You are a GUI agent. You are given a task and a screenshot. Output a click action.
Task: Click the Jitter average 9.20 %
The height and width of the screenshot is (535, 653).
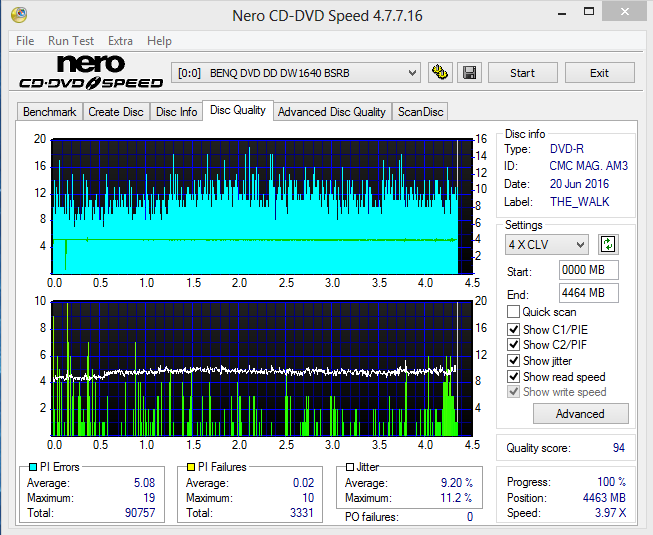click(456, 483)
